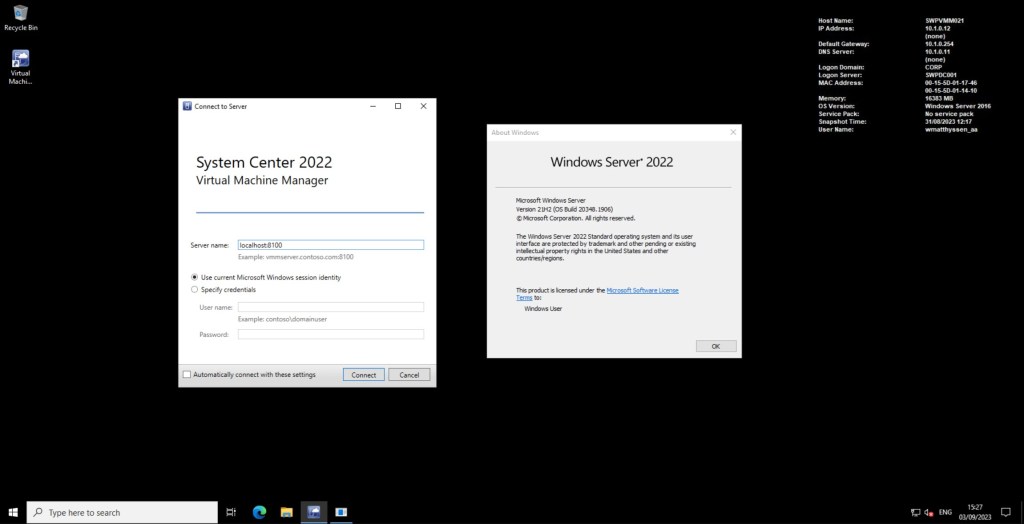
Task: Launch Microsoft Edge from the taskbar
Action: coord(259,512)
